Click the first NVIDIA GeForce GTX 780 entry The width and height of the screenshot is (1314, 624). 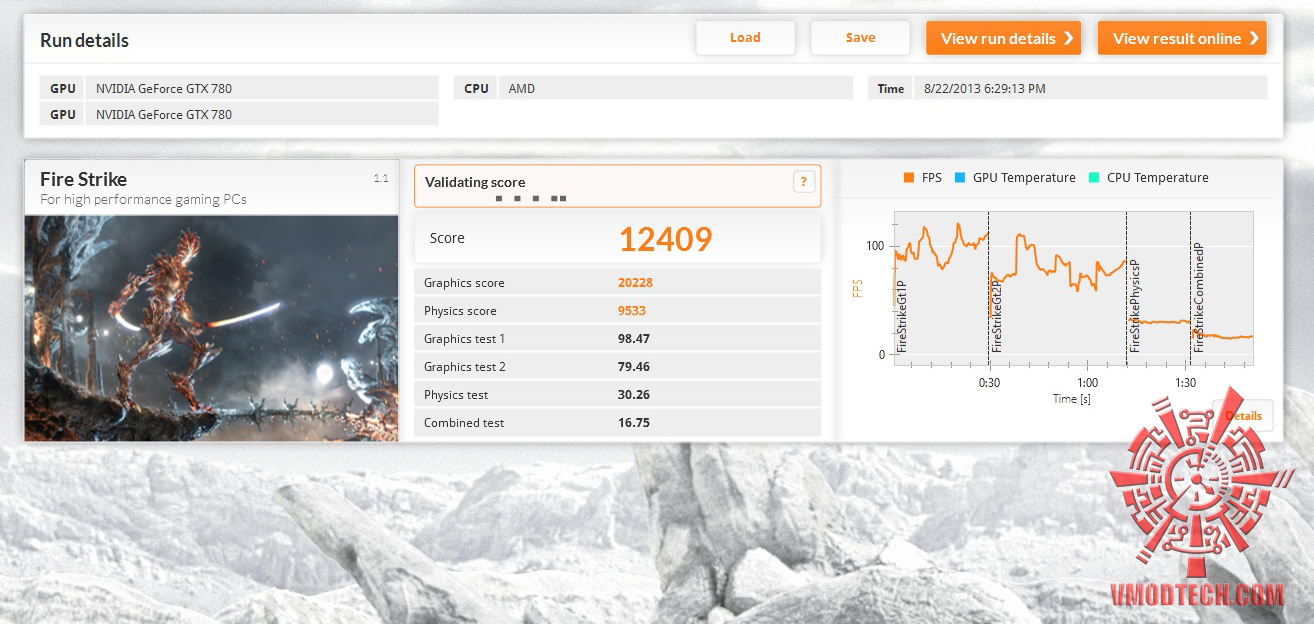click(x=262, y=88)
